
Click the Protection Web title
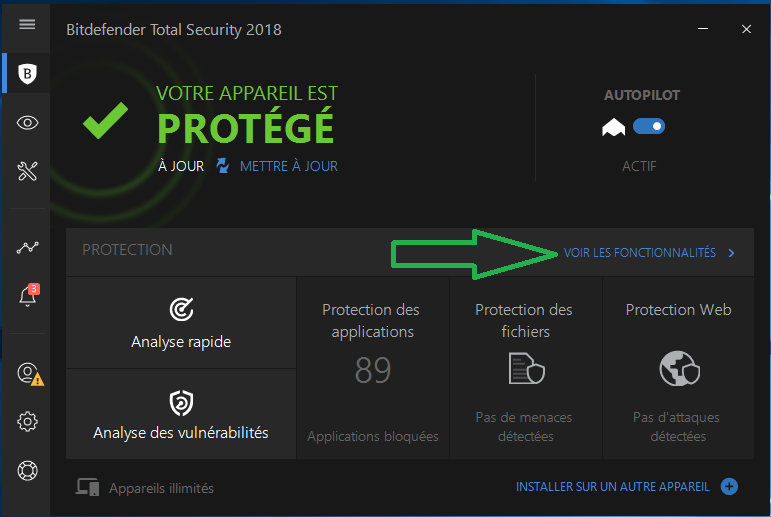click(679, 310)
